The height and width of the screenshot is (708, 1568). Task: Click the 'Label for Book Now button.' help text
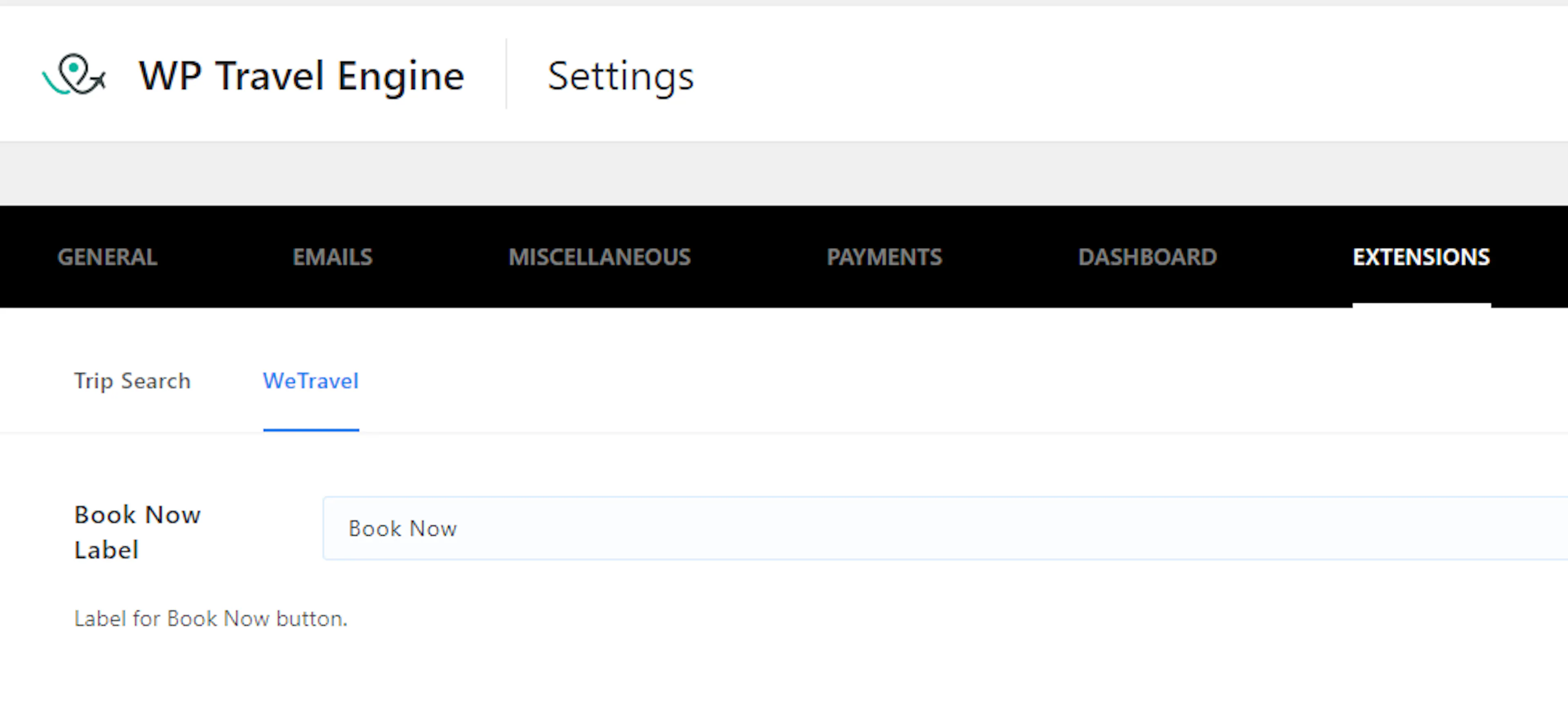211,619
